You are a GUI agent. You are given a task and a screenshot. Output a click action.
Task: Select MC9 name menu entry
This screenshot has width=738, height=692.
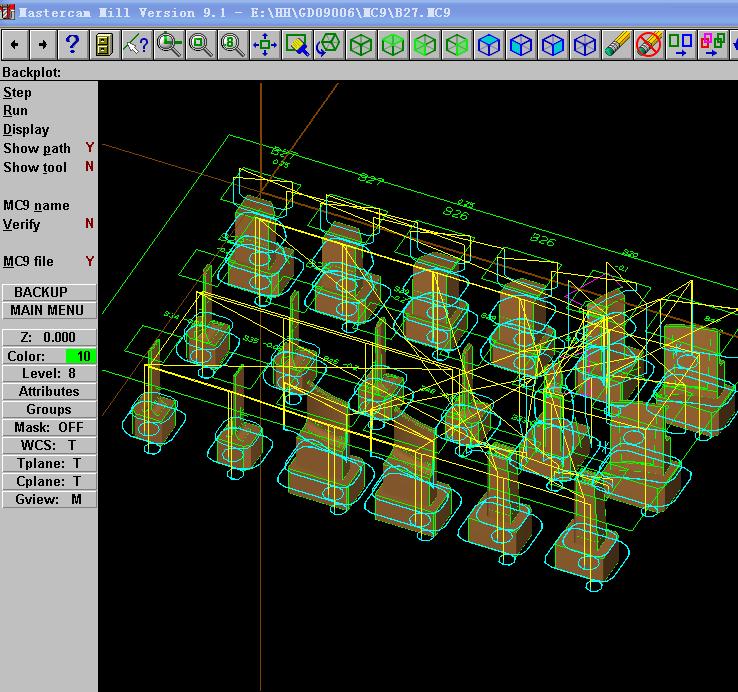pyautogui.click(x=36, y=205)
